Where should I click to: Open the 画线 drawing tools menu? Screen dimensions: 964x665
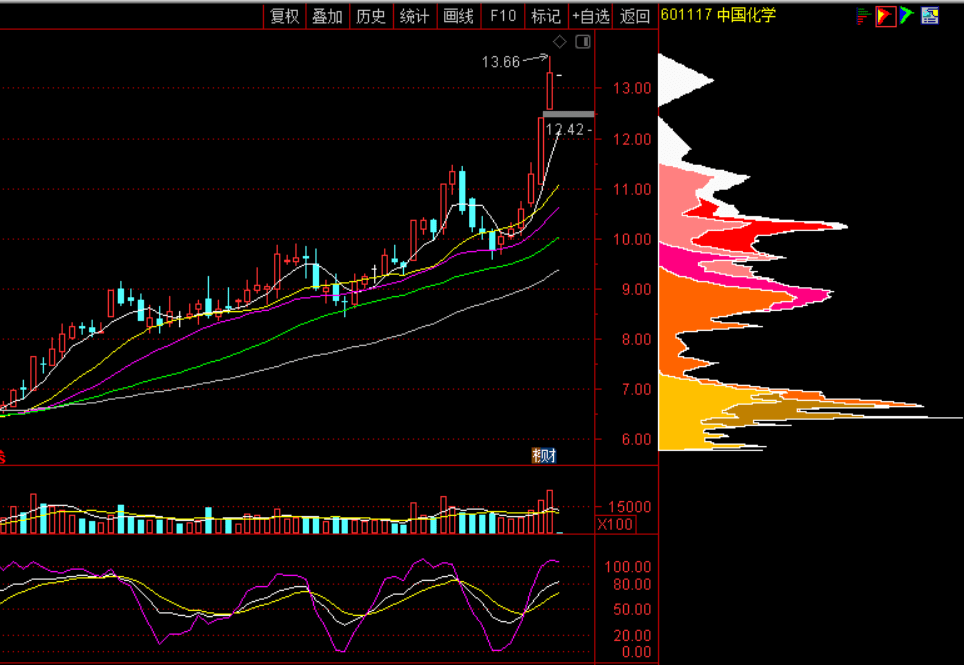pyautogui.click(x=458, y=16)
